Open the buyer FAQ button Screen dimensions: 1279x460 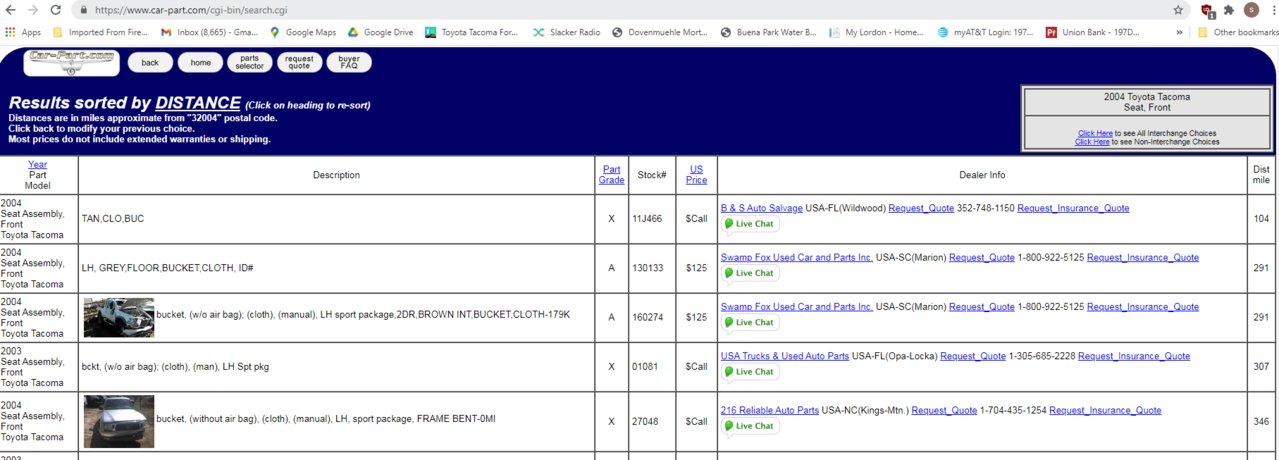[349, 62]
